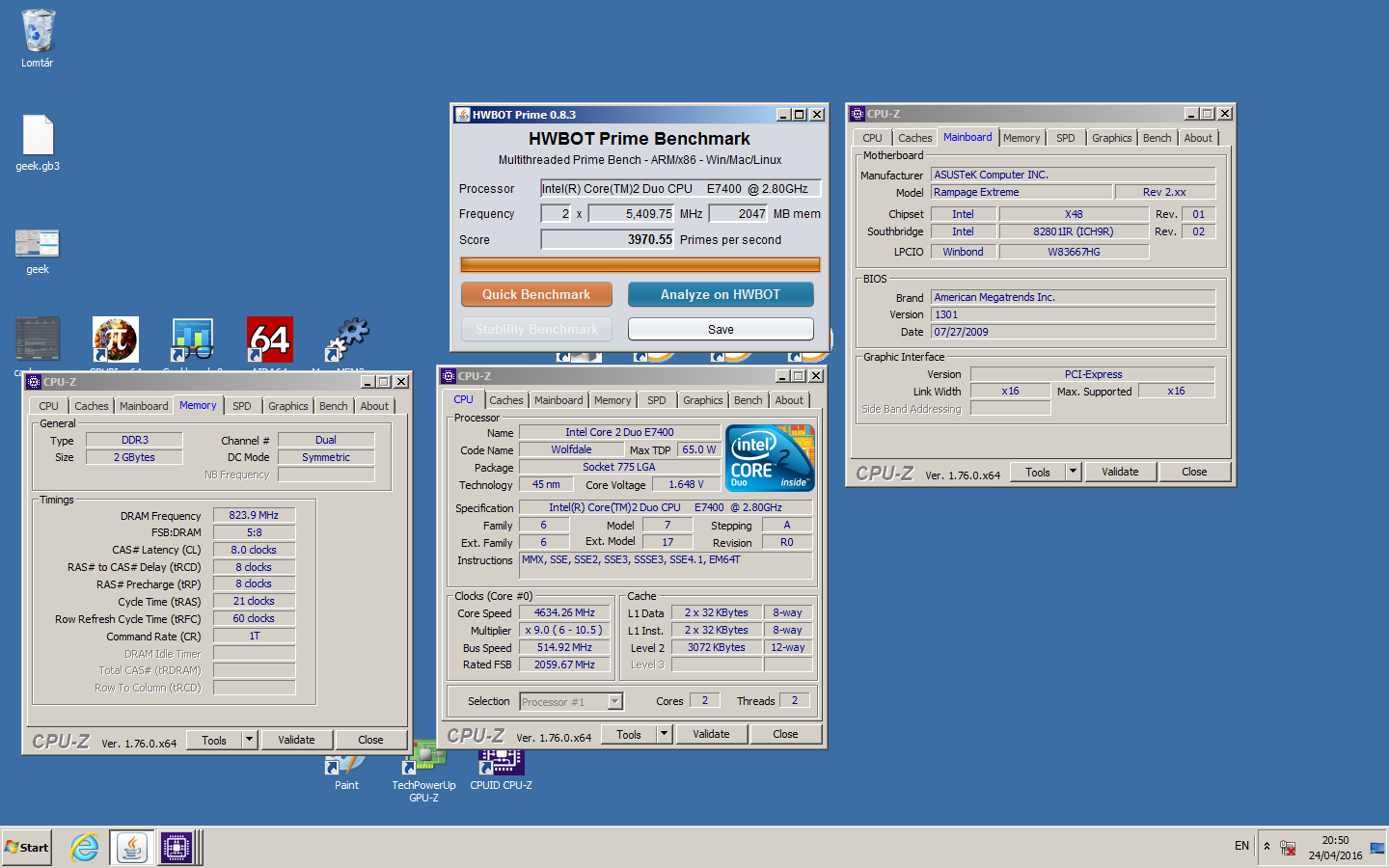Click the HWBOT Prime title bar icon

point(463,114)
